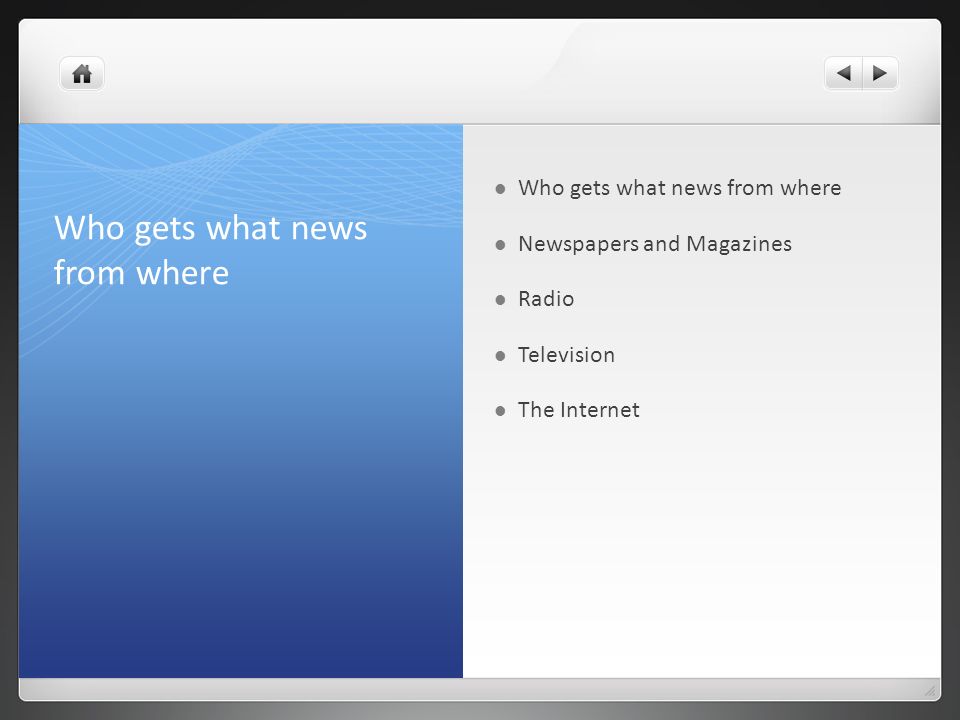The height and width of the screenshot is (720, 960).
Task: Select the 'Radio' bullet item
Action: pyautogui.click(x=546, y=299)
